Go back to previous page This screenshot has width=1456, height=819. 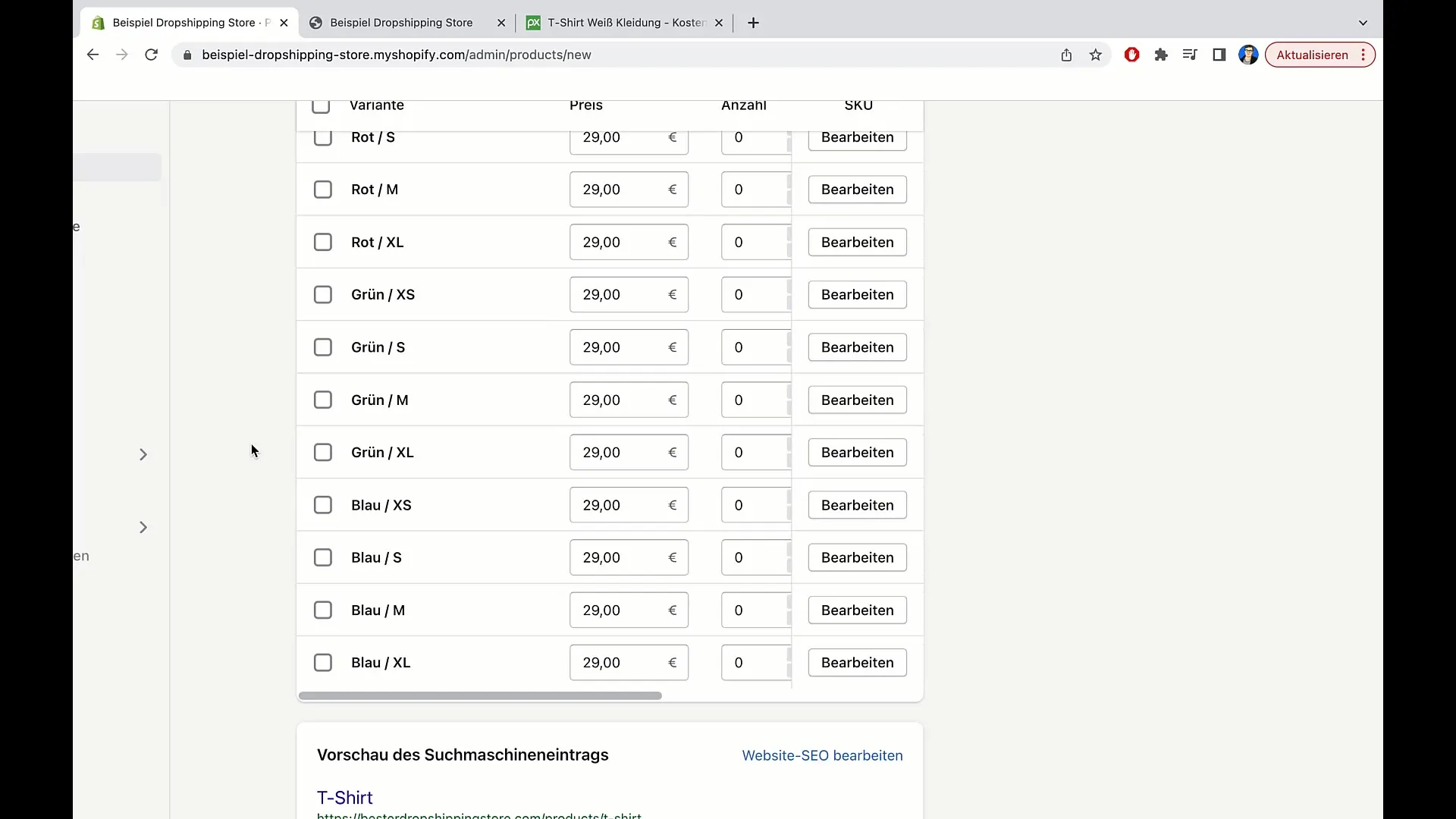(93, 55)
